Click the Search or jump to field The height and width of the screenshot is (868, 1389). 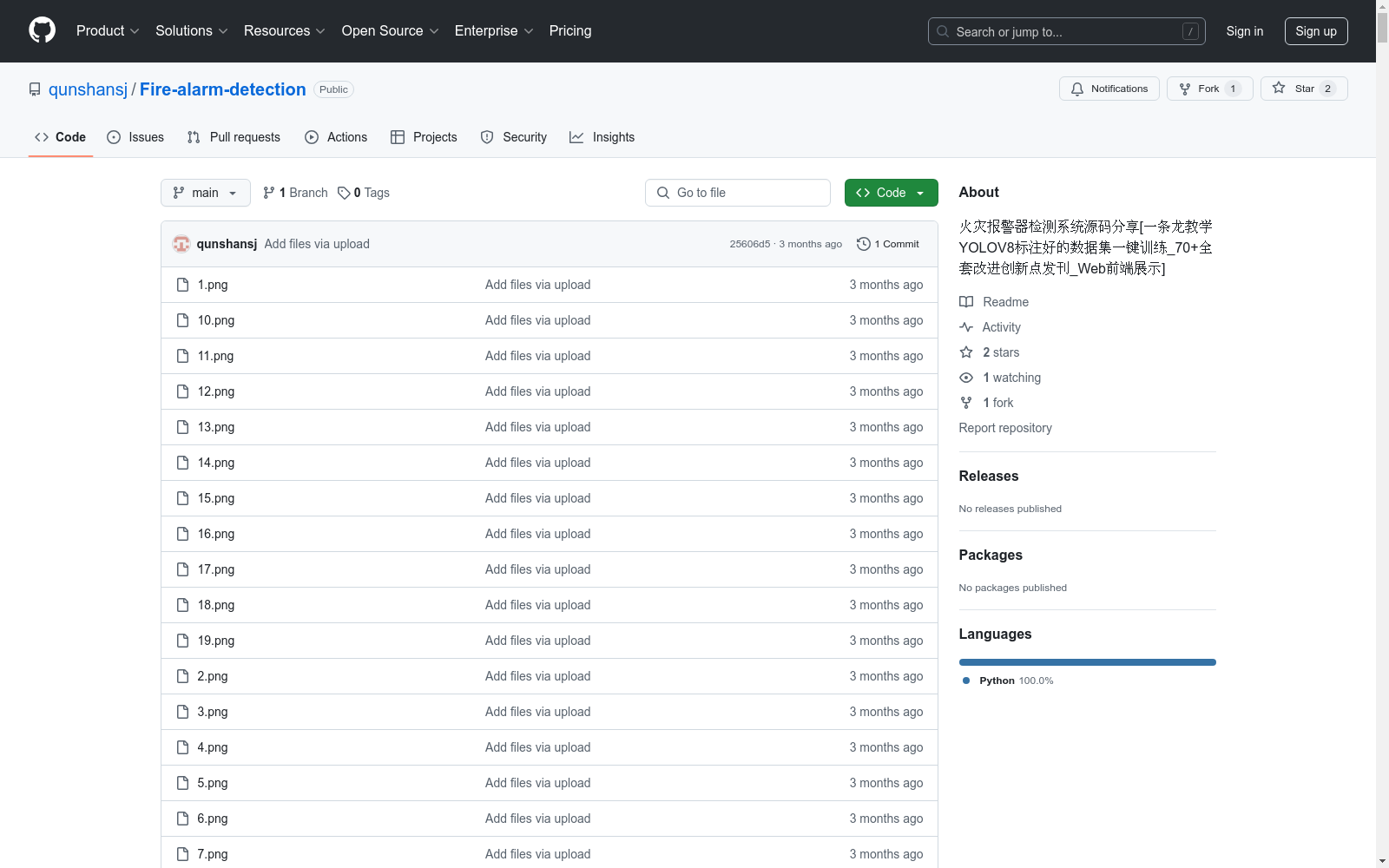1067,31
